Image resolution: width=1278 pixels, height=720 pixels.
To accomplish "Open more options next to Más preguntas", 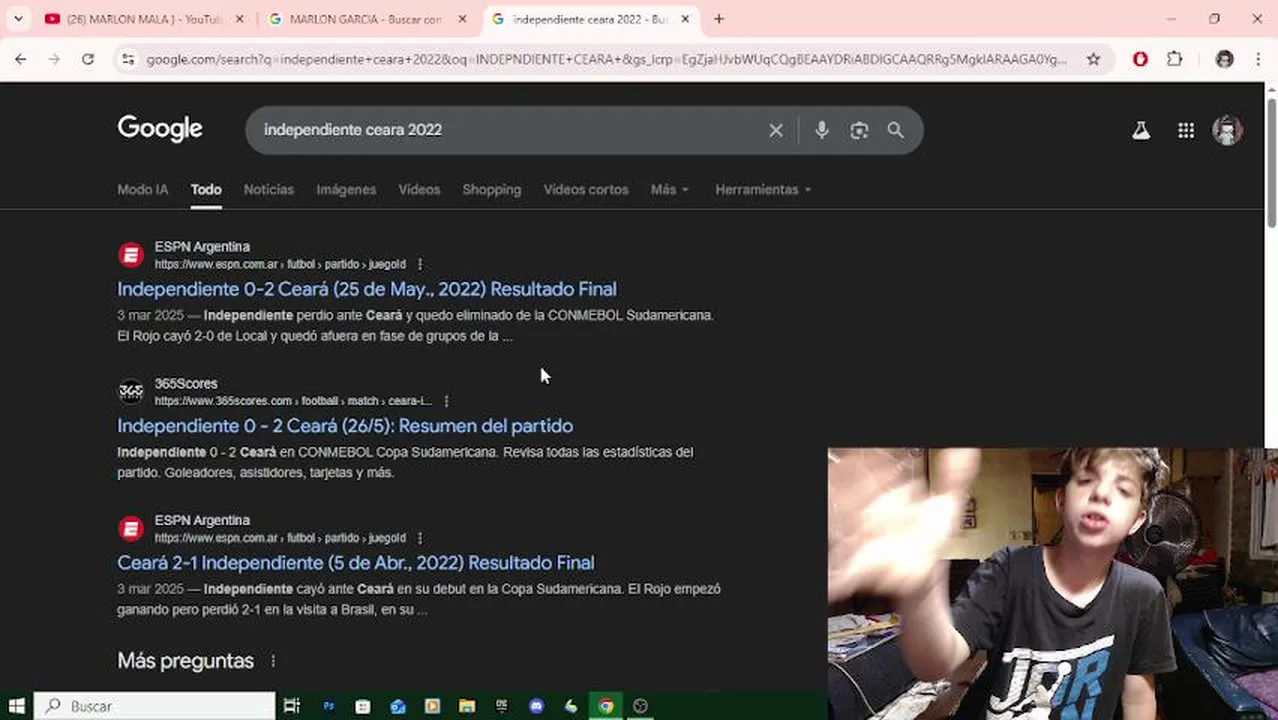I will [272, 661].
